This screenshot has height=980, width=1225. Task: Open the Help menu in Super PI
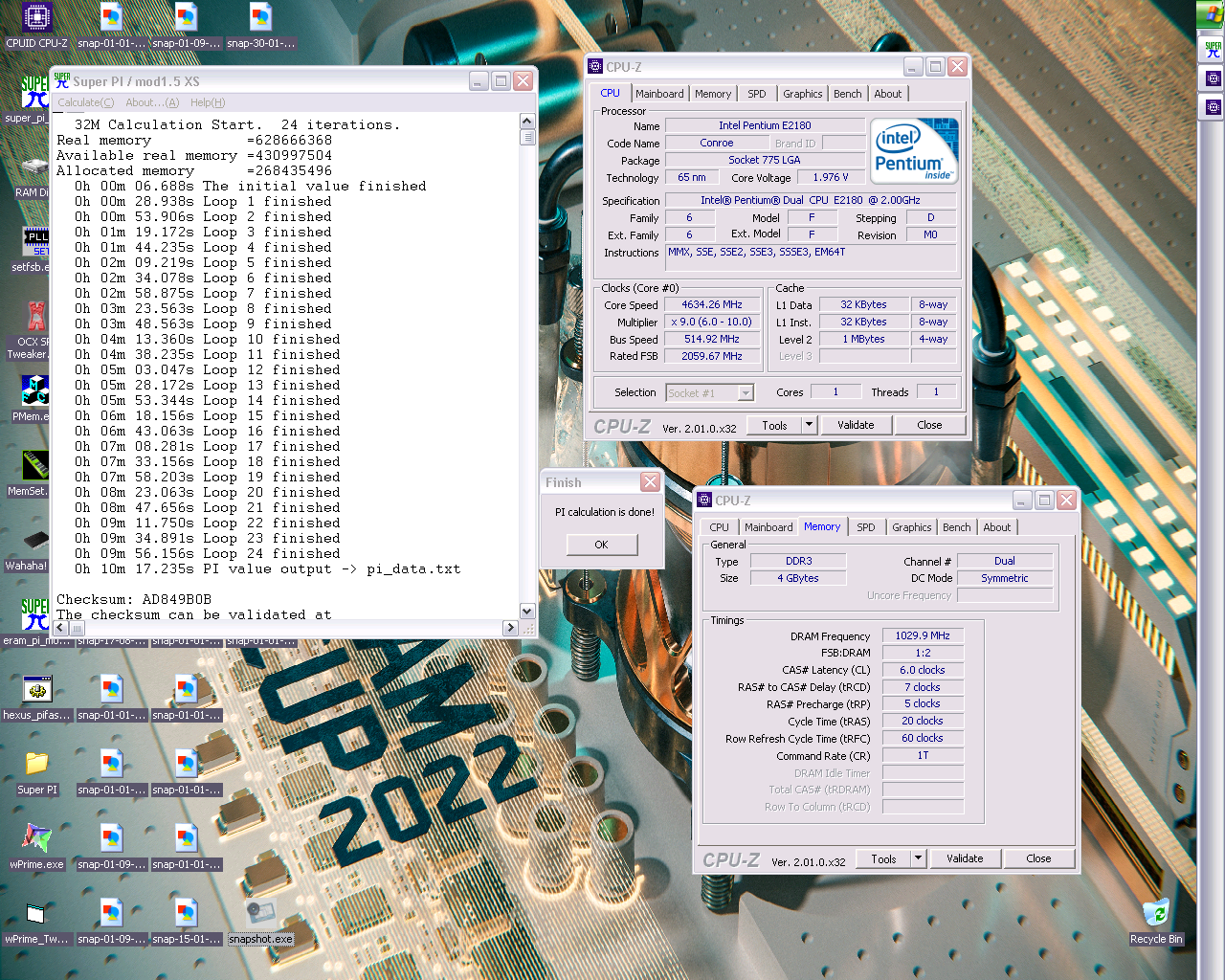pos(208,102)
